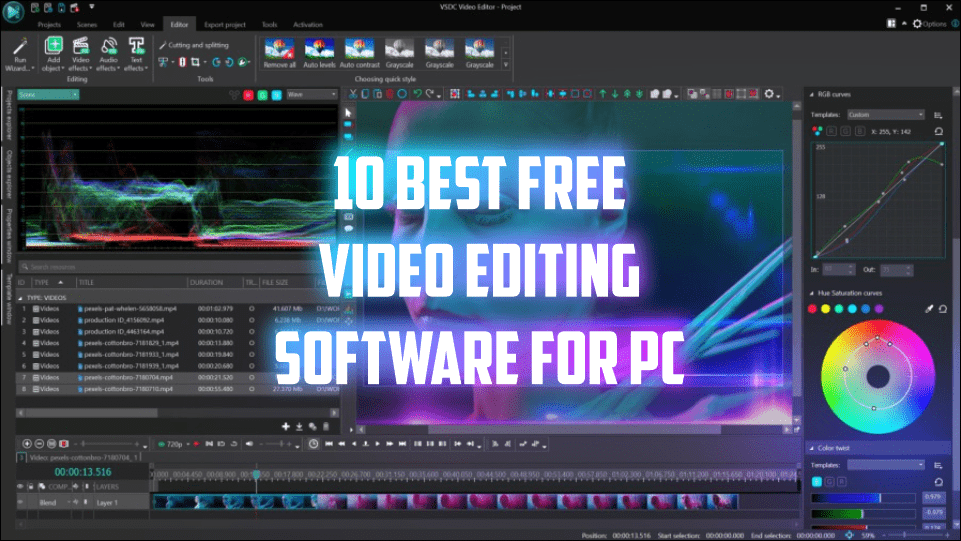Click the download resource icon
Image resolution: width=961 pixels, height=541 pixels.
click(x=299, y=426)
